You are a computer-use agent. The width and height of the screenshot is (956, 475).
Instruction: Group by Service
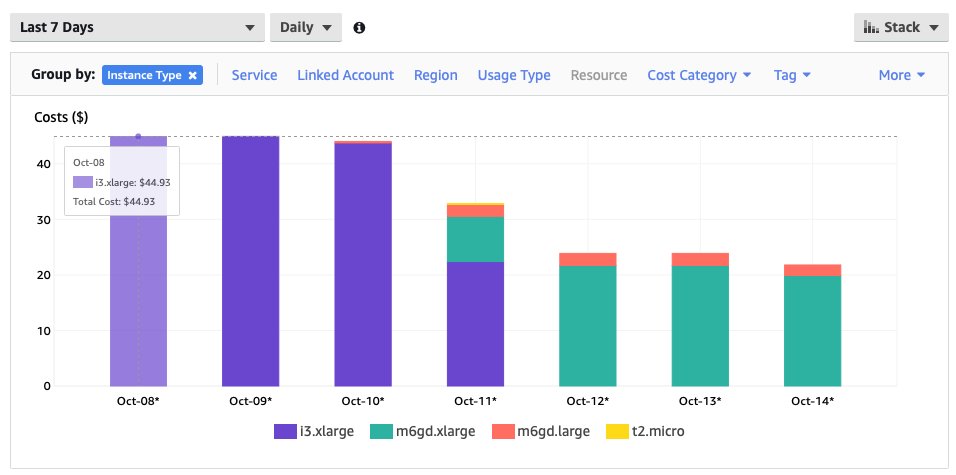(254, 75)
